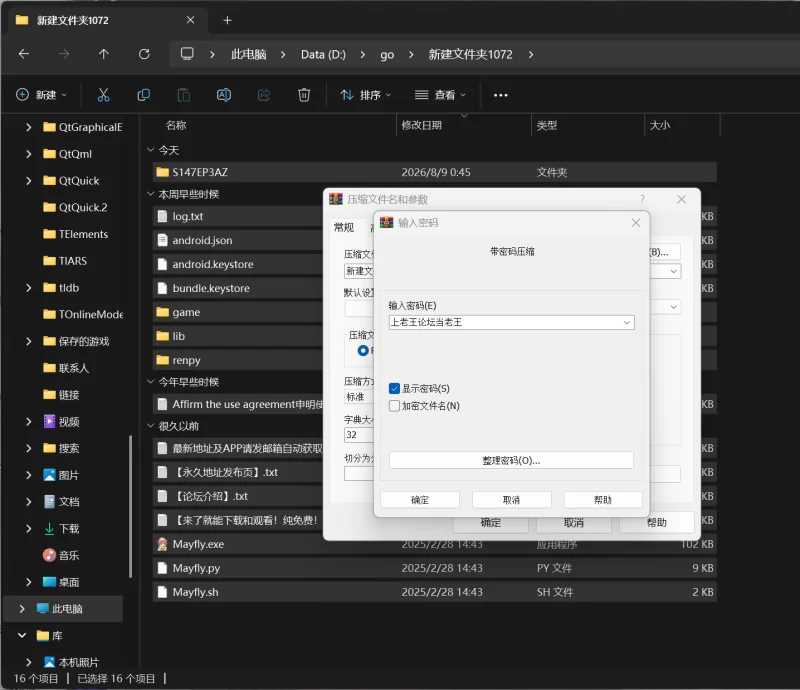Click 此电脑 in the breadcrumb path
Screen dimensions: 800x690
click(248, 54)
